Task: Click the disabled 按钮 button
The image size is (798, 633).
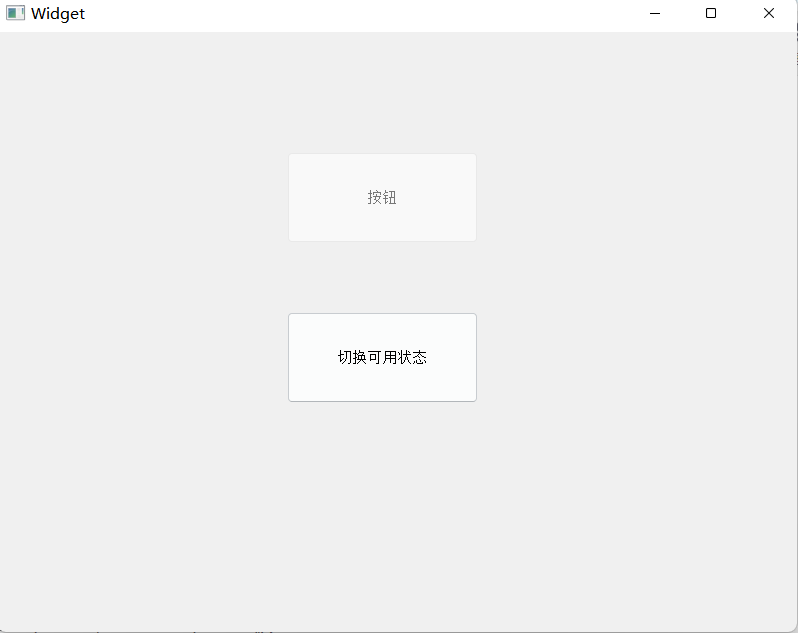Action: 382,197
